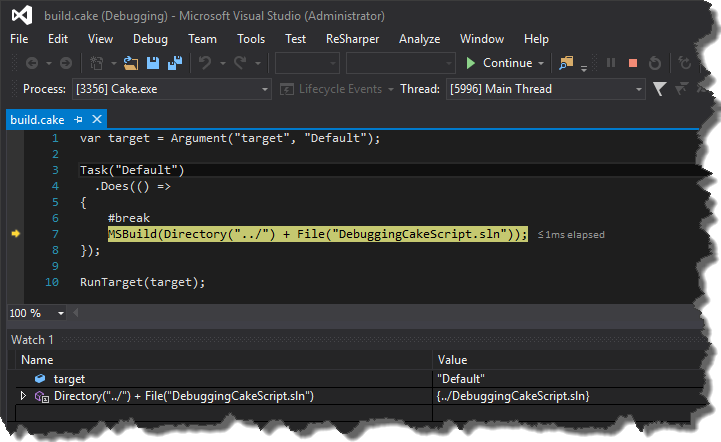Click the Name column header
721x442 pixels.
point(37,360)
